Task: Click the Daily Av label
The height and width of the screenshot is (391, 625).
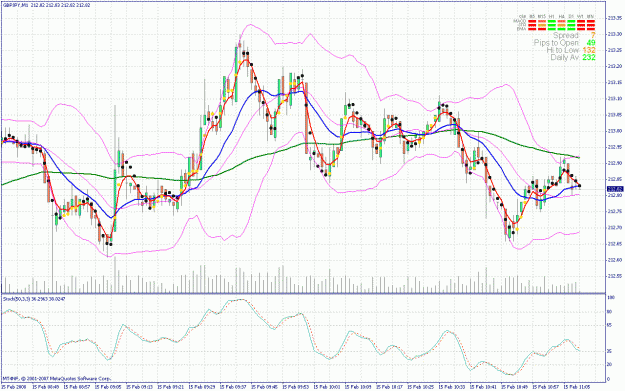Action: coord(565,57)
